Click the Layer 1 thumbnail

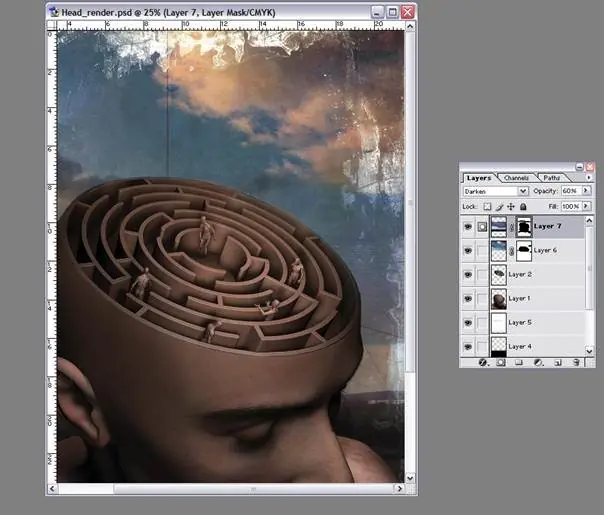[x=499, y=299]
